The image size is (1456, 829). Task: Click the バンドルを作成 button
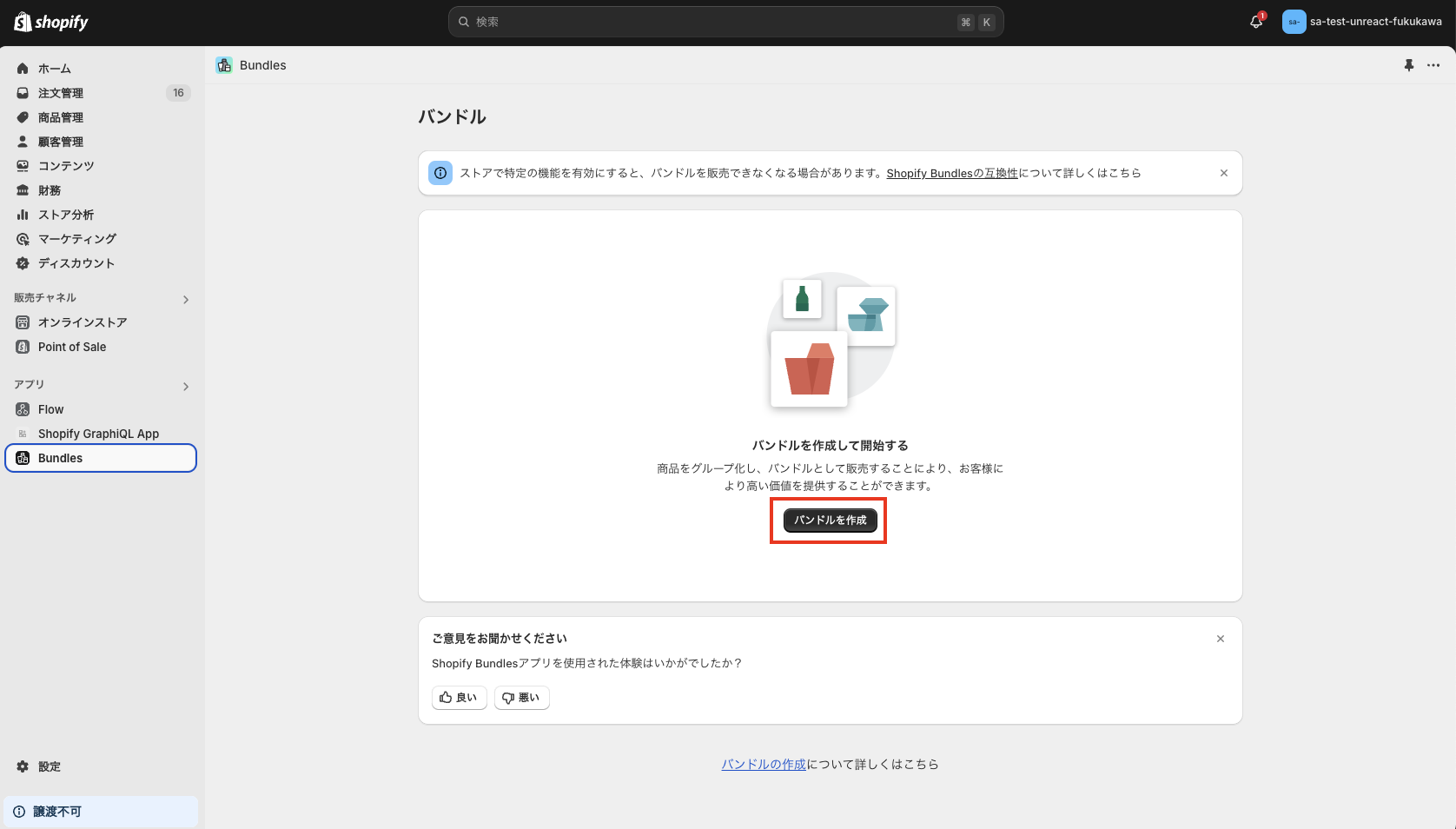(x=827, y=521)
